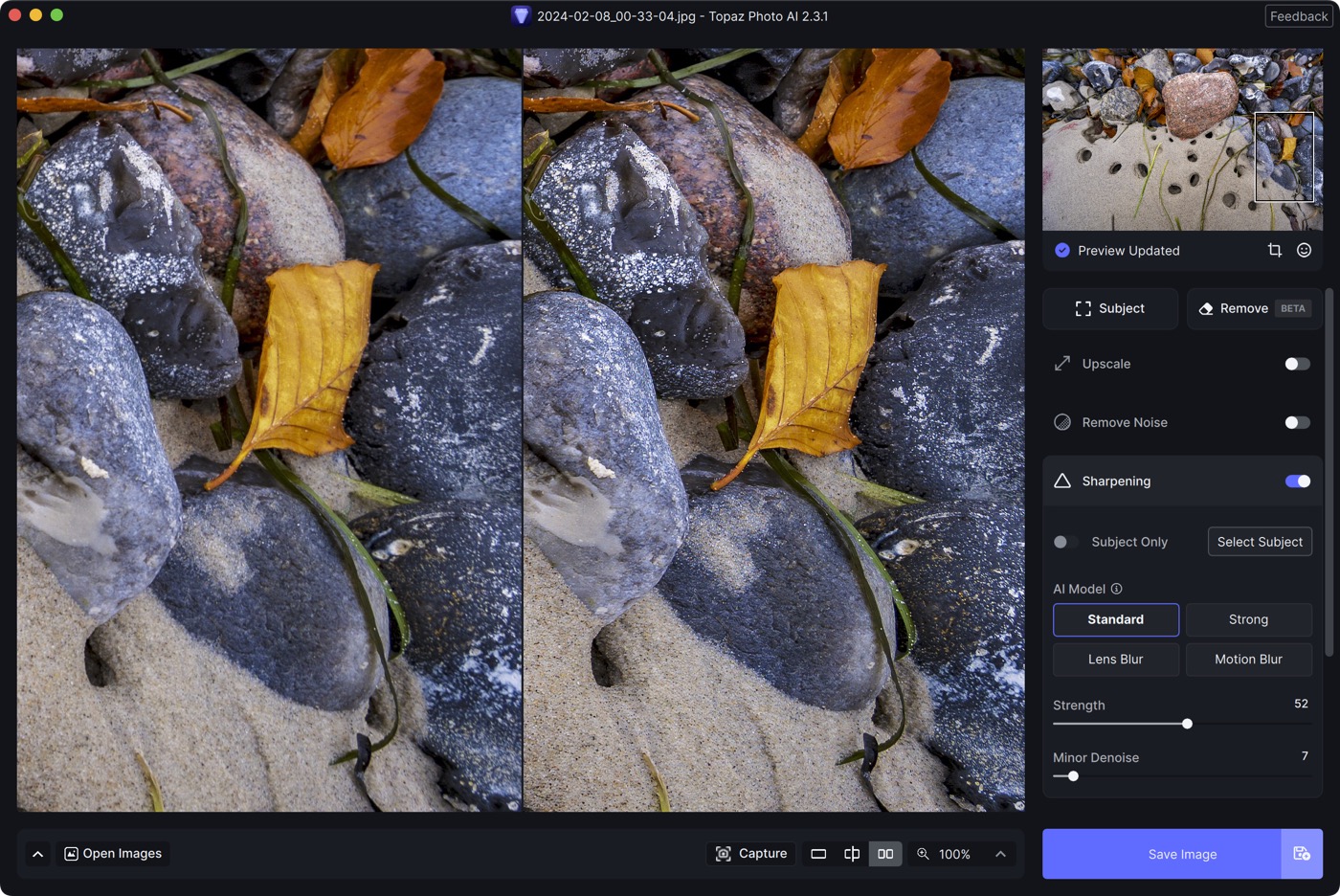Click the Preview Updated checkmark icon
The height and width of the screenshot is (896, 1340).
pyautogui.click(x=1062, y=250)
